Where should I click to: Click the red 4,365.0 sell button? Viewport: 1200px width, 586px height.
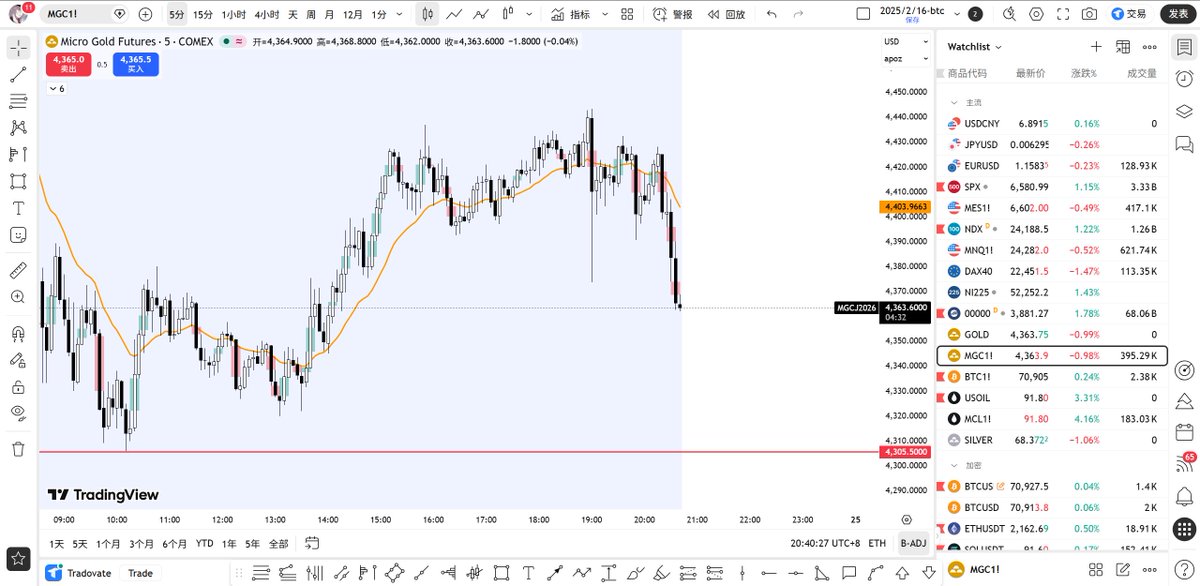[69, 64]
